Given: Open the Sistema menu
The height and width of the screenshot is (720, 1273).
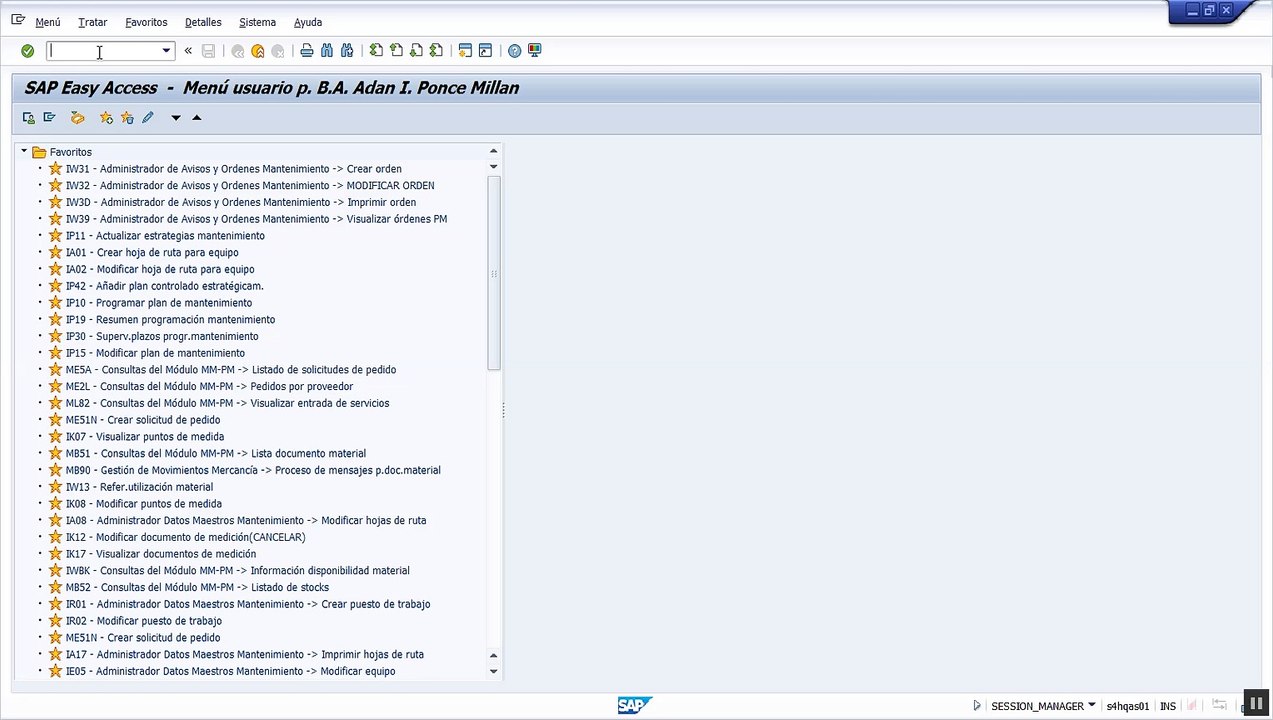Looking at the screenshot, I should (258, 22).
